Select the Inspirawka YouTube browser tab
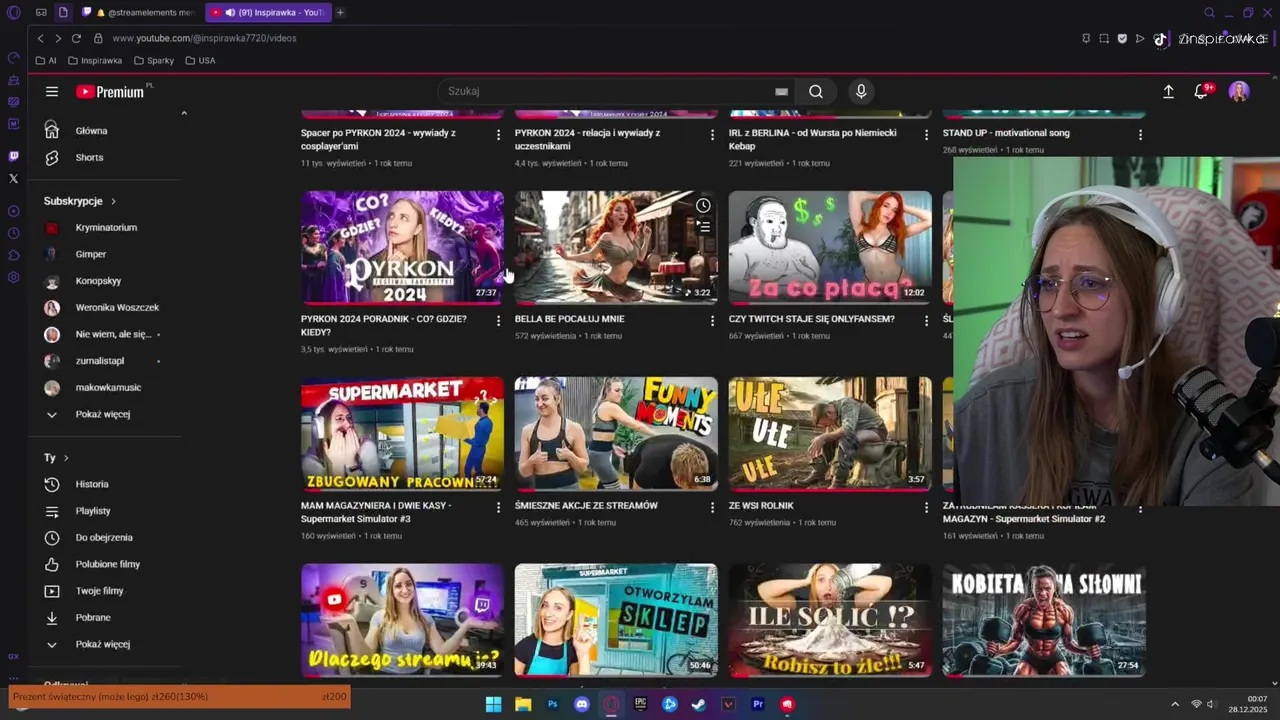 point(267,12)
